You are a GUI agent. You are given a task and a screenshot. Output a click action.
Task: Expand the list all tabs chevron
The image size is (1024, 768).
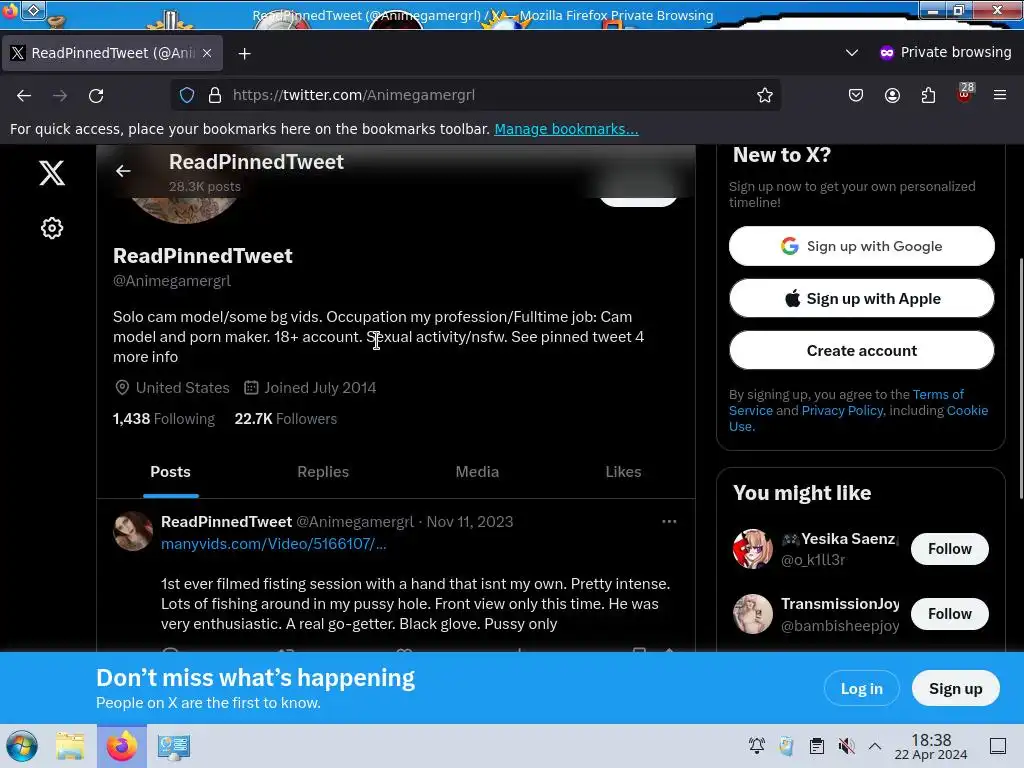[852, 52]
